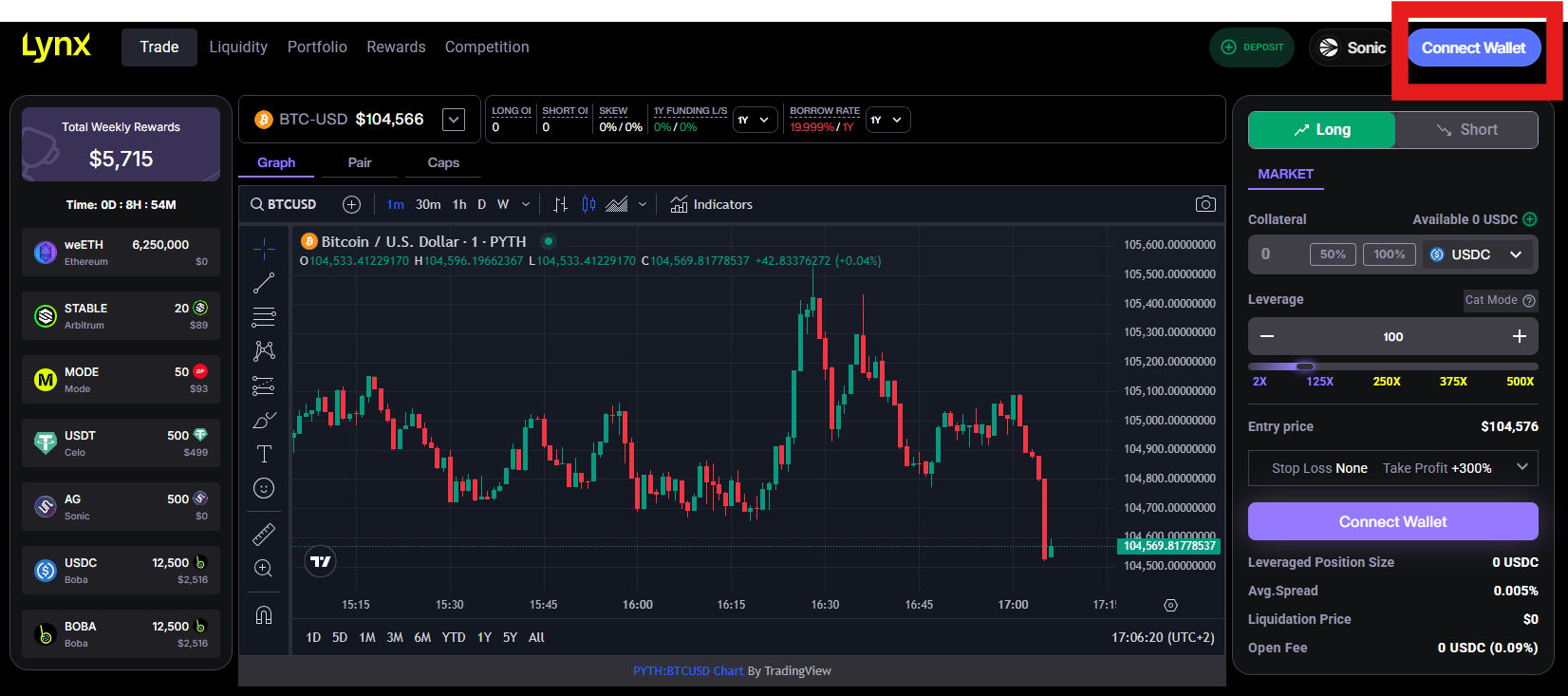This screenshot has width=1568, height=696.
Task: Open the BTC-USD pair dropdown
Action: [x=454, y=120]
